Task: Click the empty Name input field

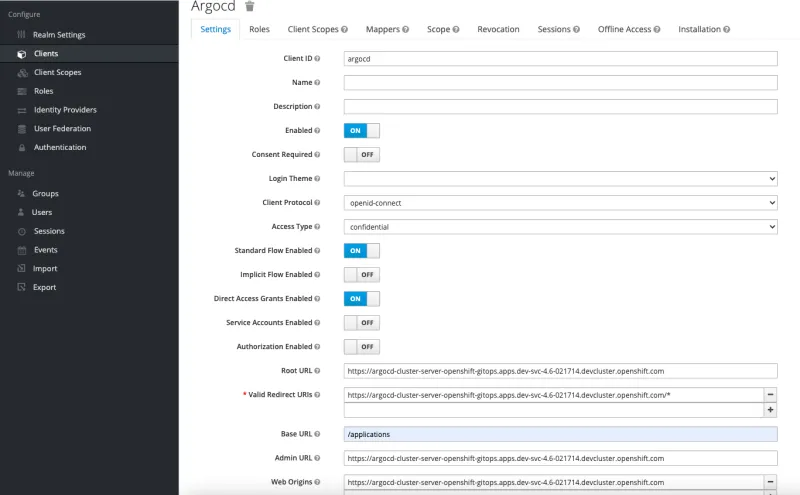Action: (561, 83)
